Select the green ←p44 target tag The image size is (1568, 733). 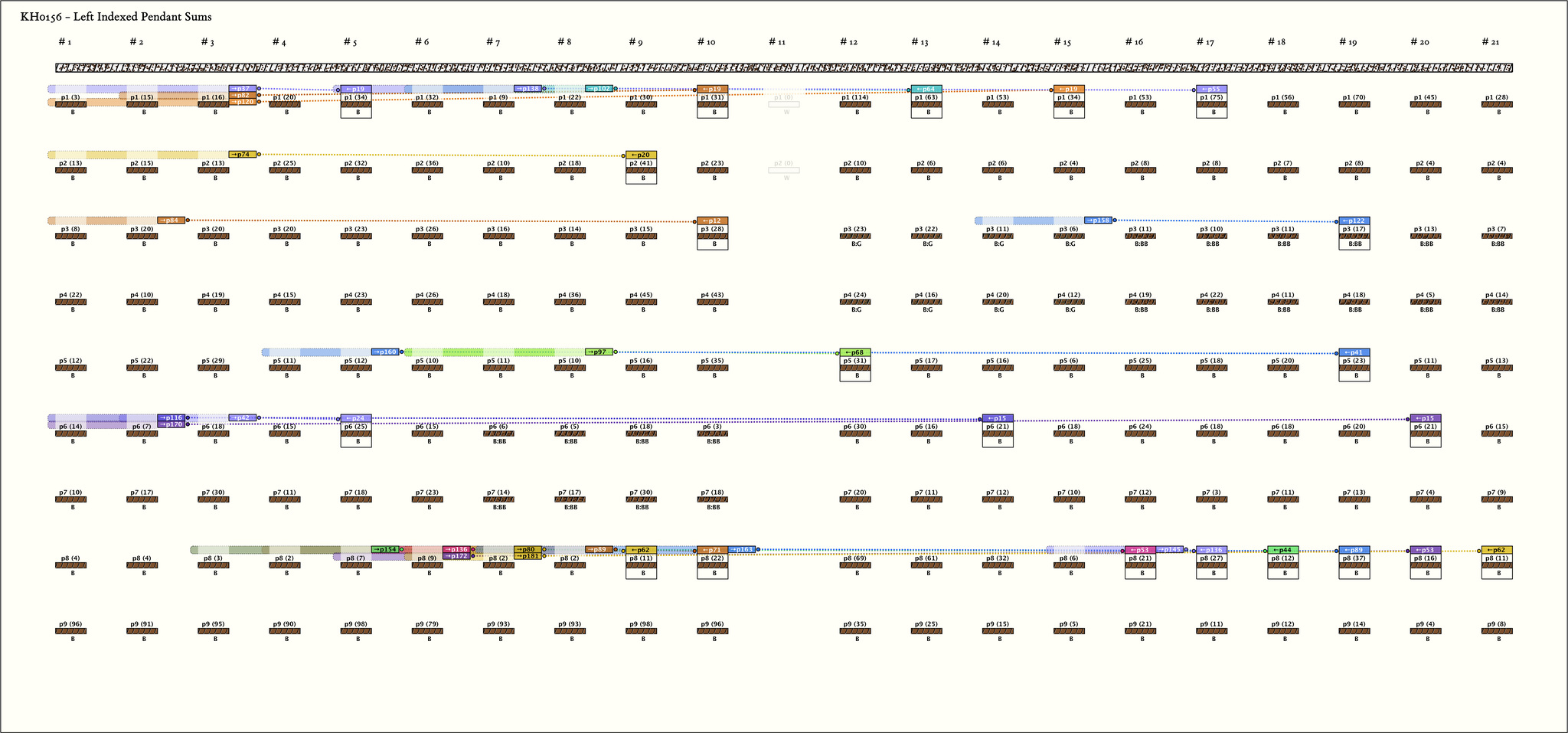point(1282,550)
